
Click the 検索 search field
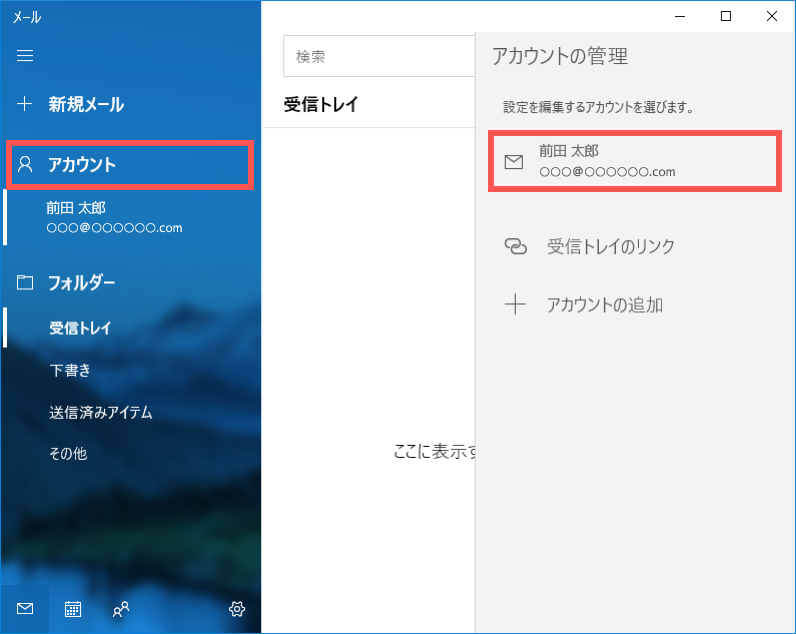tap(380, 57)
